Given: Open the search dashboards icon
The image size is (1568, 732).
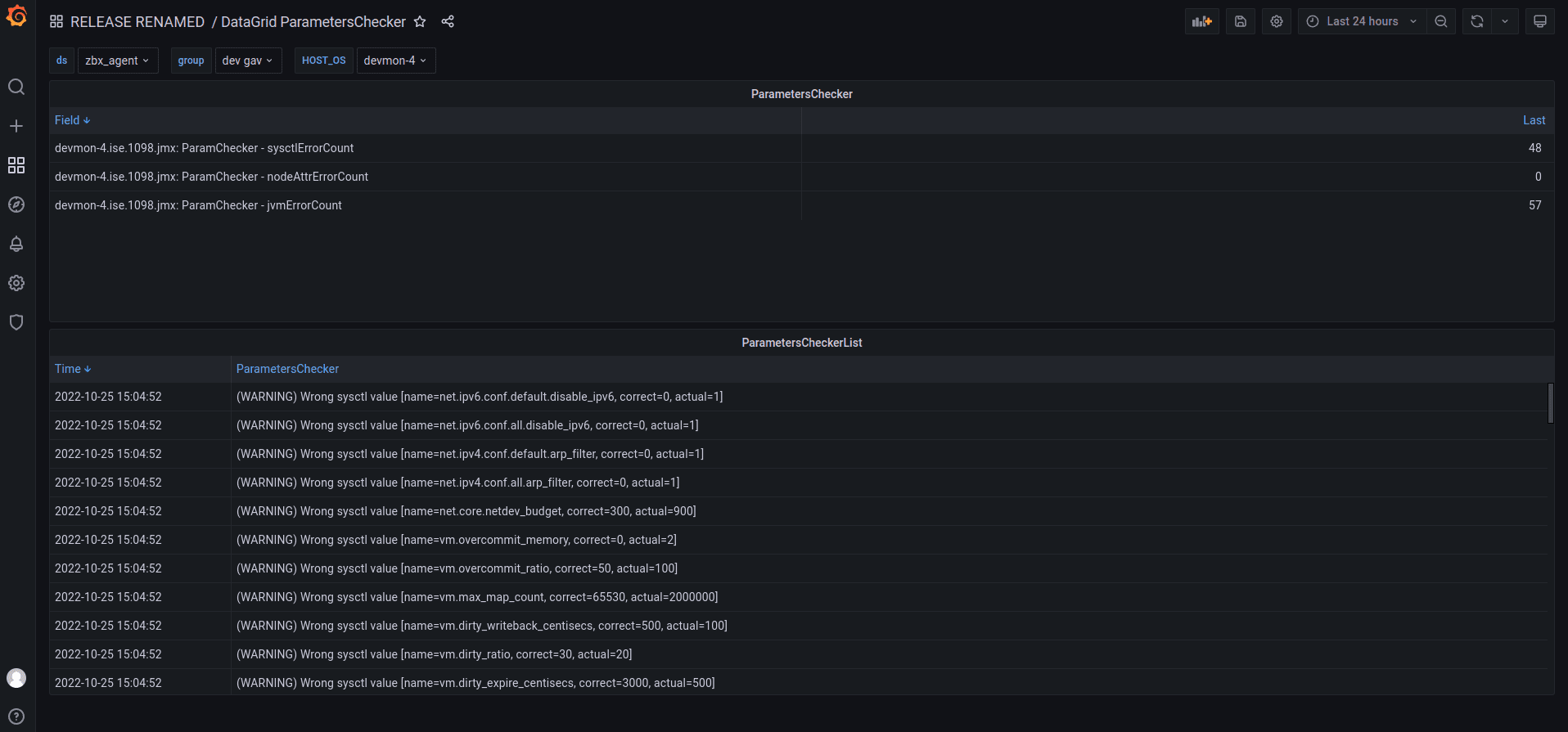Looking at the screenshot, I should [16, 87].
